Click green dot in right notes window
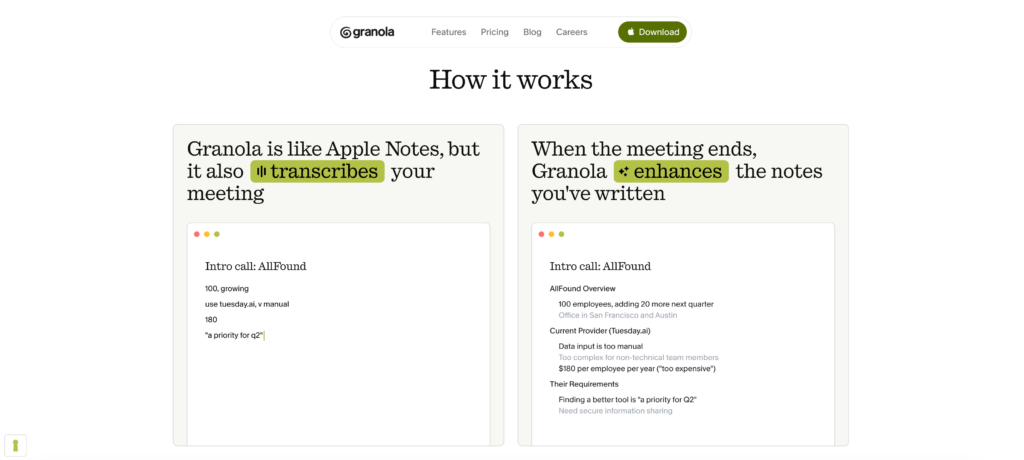 [x=561, y=234]
